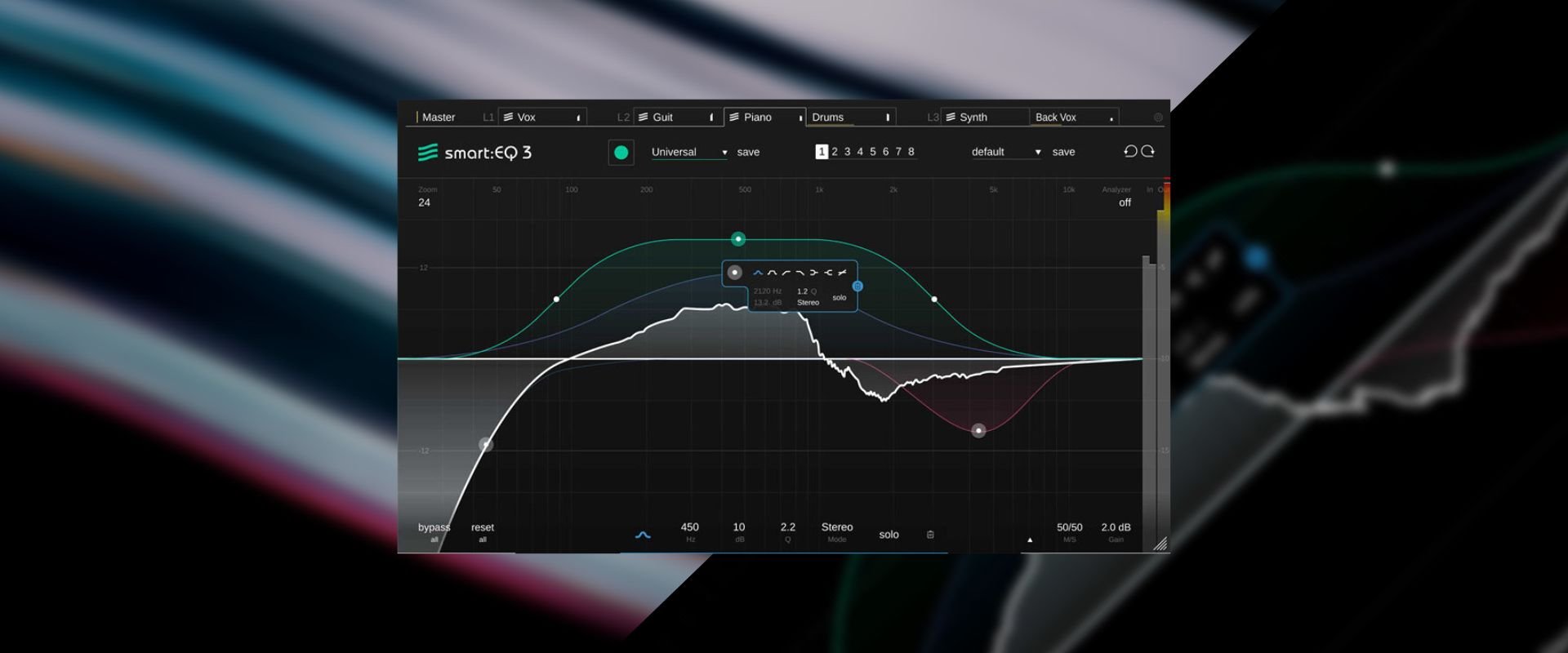The height and width of the screenshot is (653, 1568).
Task: Solo the band from the popup
Action: [x=839, y=298]
